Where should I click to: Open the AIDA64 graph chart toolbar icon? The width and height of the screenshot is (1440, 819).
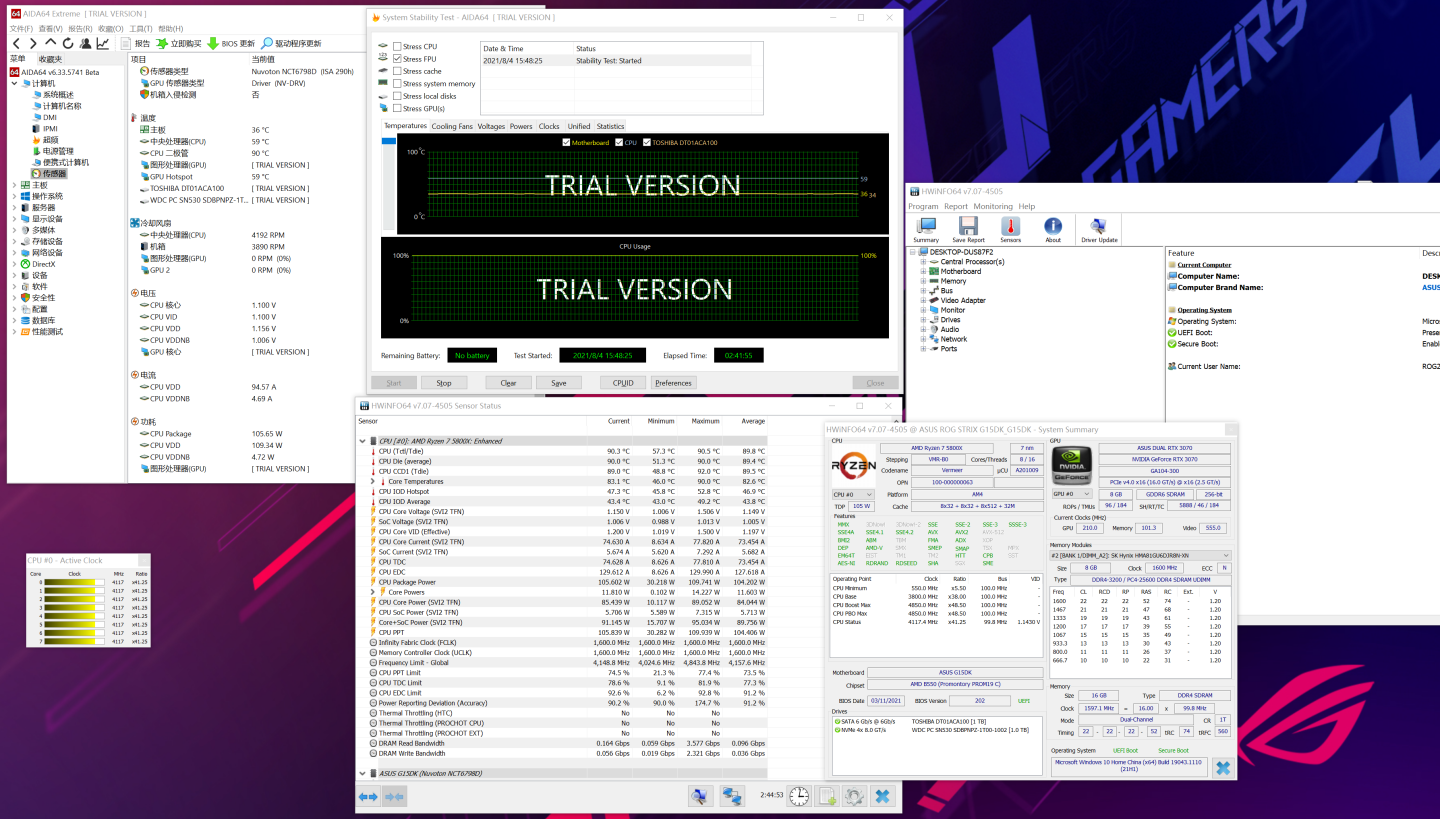(x=103, y=43)
